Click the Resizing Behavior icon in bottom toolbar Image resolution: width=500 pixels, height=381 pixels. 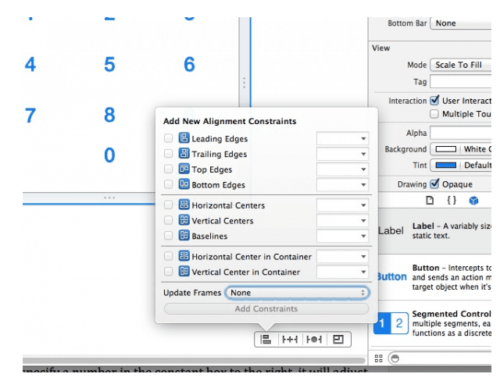(338, 339)
